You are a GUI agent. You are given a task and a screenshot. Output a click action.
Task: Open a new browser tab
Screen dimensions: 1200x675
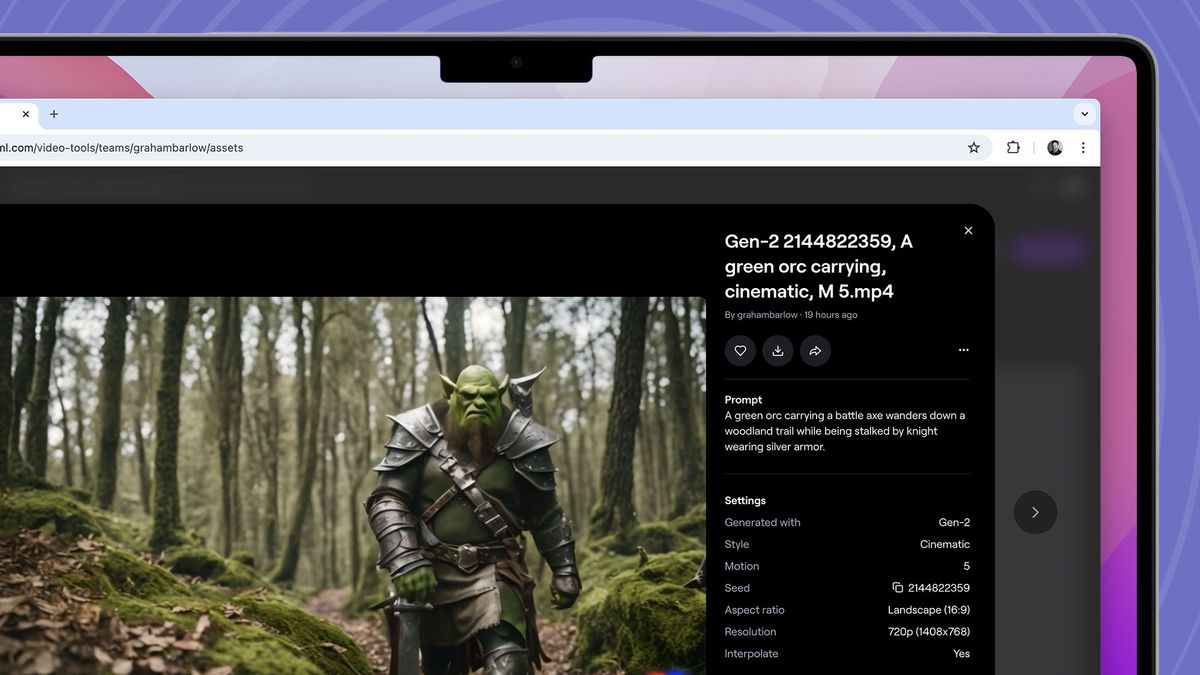(x=53, y=114)
